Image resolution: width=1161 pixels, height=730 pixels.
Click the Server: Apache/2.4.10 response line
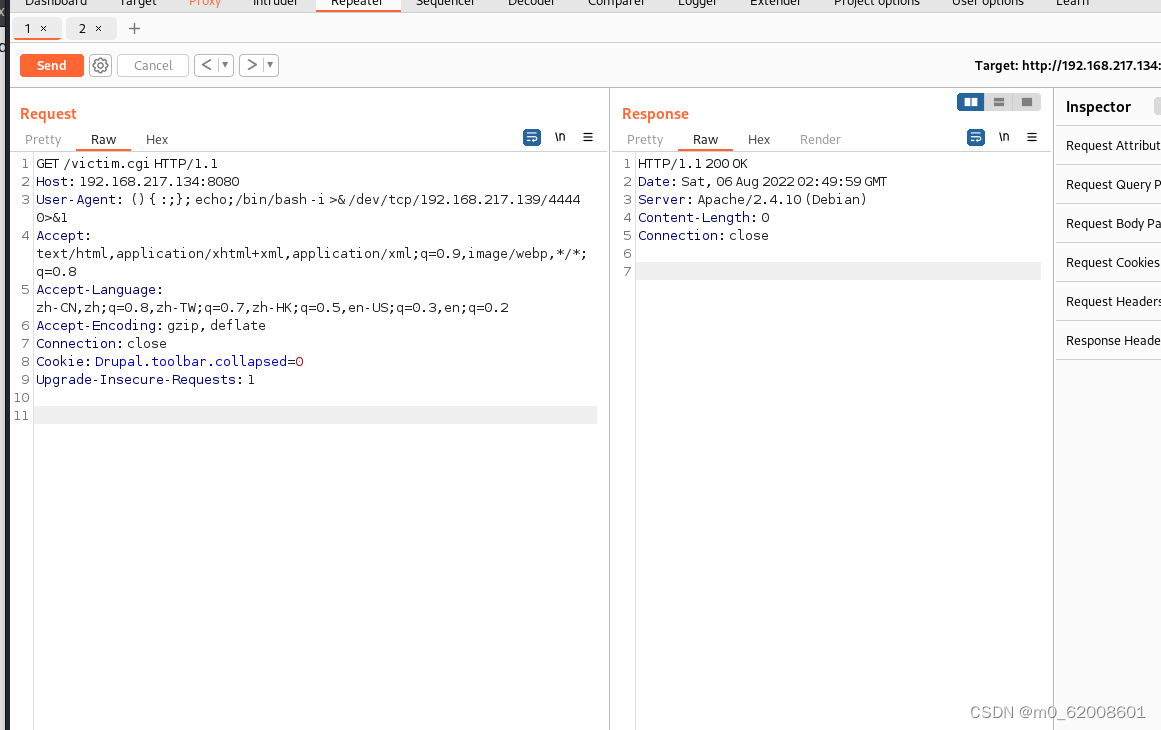[x=752, y=199]
